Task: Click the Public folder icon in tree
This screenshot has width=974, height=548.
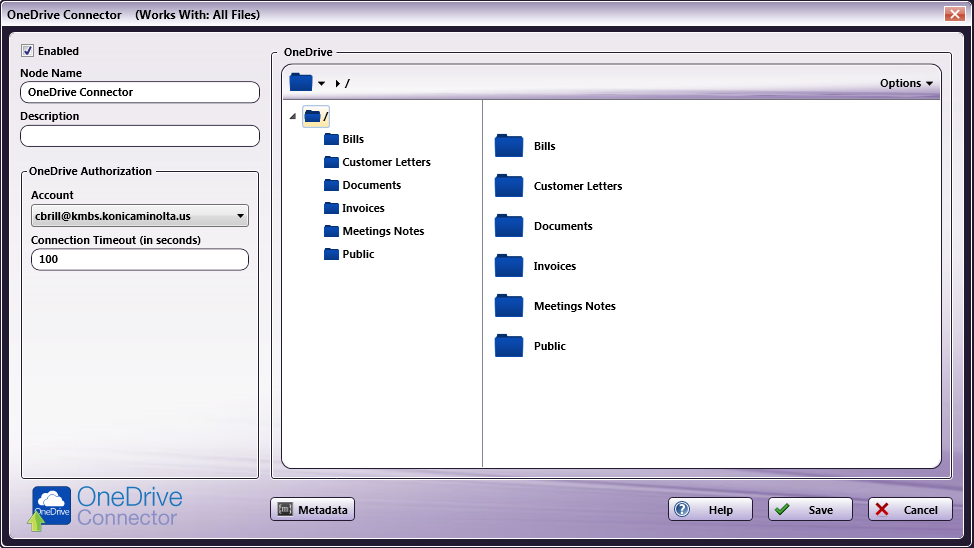Action: click(332, 254)
